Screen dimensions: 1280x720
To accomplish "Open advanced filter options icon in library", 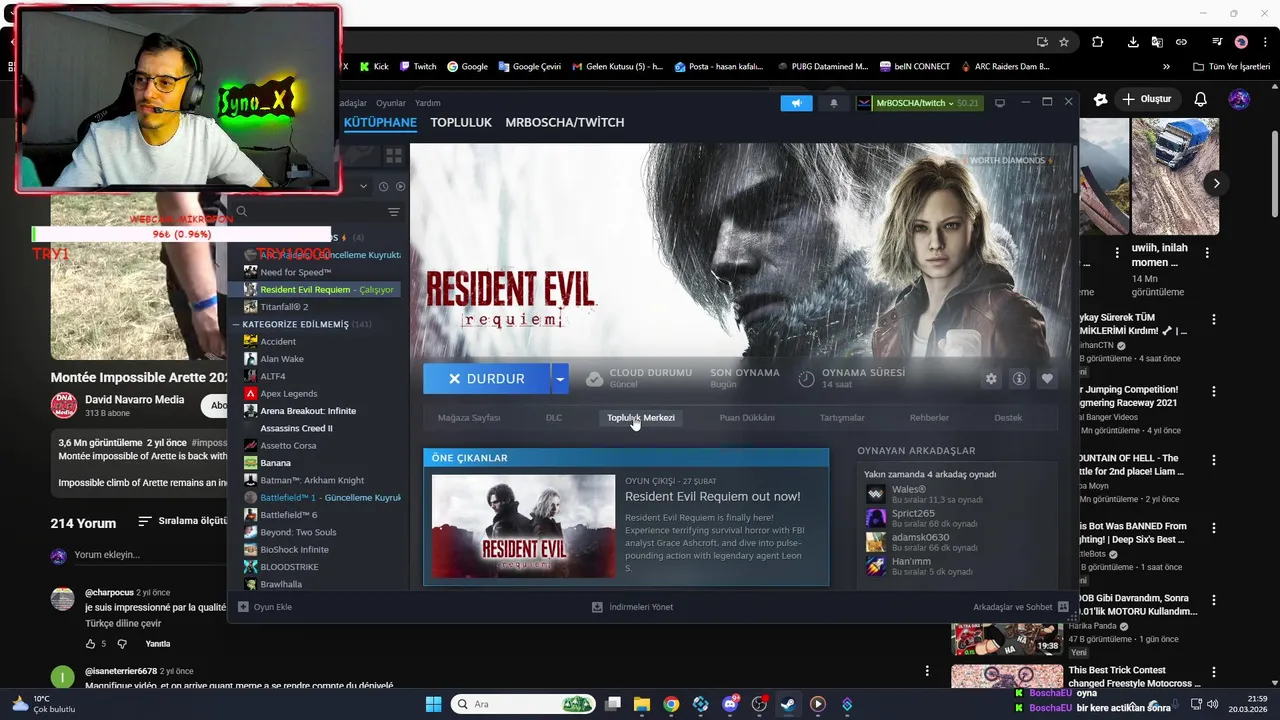I will pyautogui.click(x=394, y=212).
